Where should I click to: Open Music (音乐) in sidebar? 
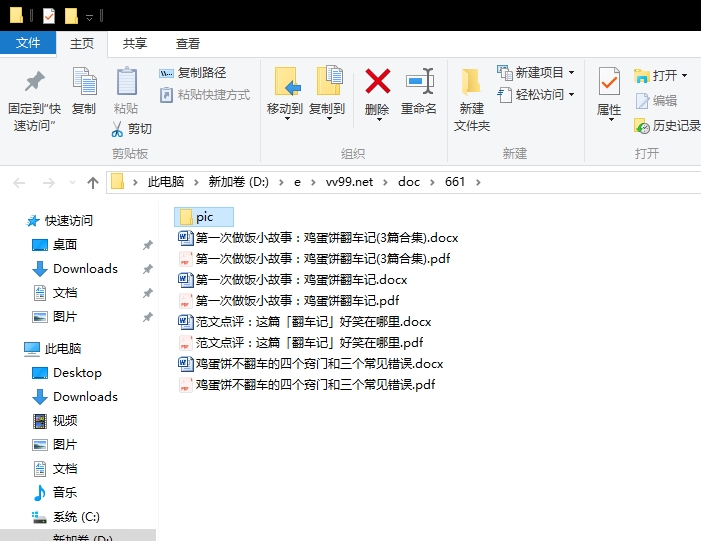[x=55, y=493]
